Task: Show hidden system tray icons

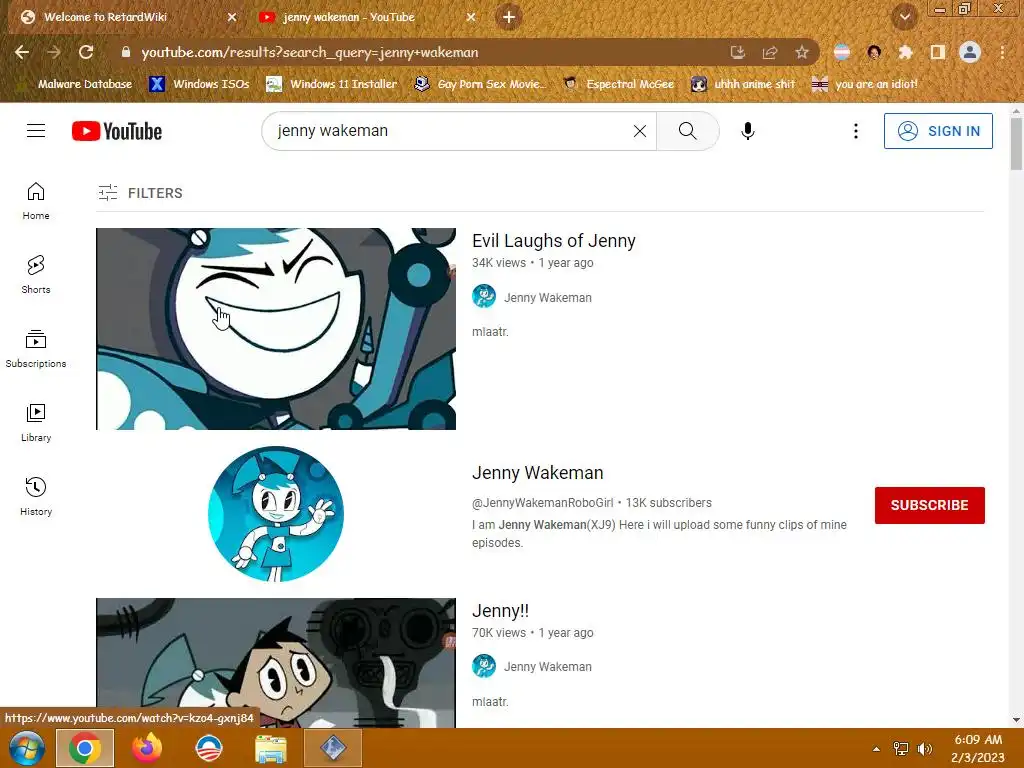Action: (876, 749)
